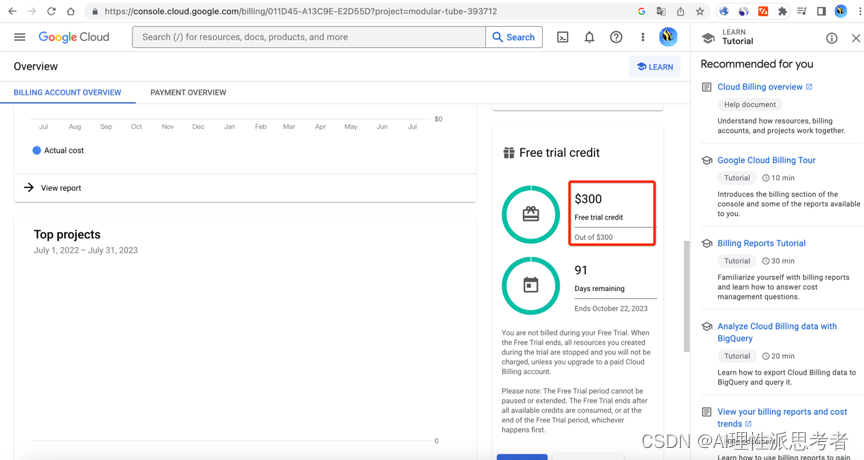The height and width of the screenshot is (460, 864).
Task: Open the Chrome profile avatar
Action: (840, 11)
